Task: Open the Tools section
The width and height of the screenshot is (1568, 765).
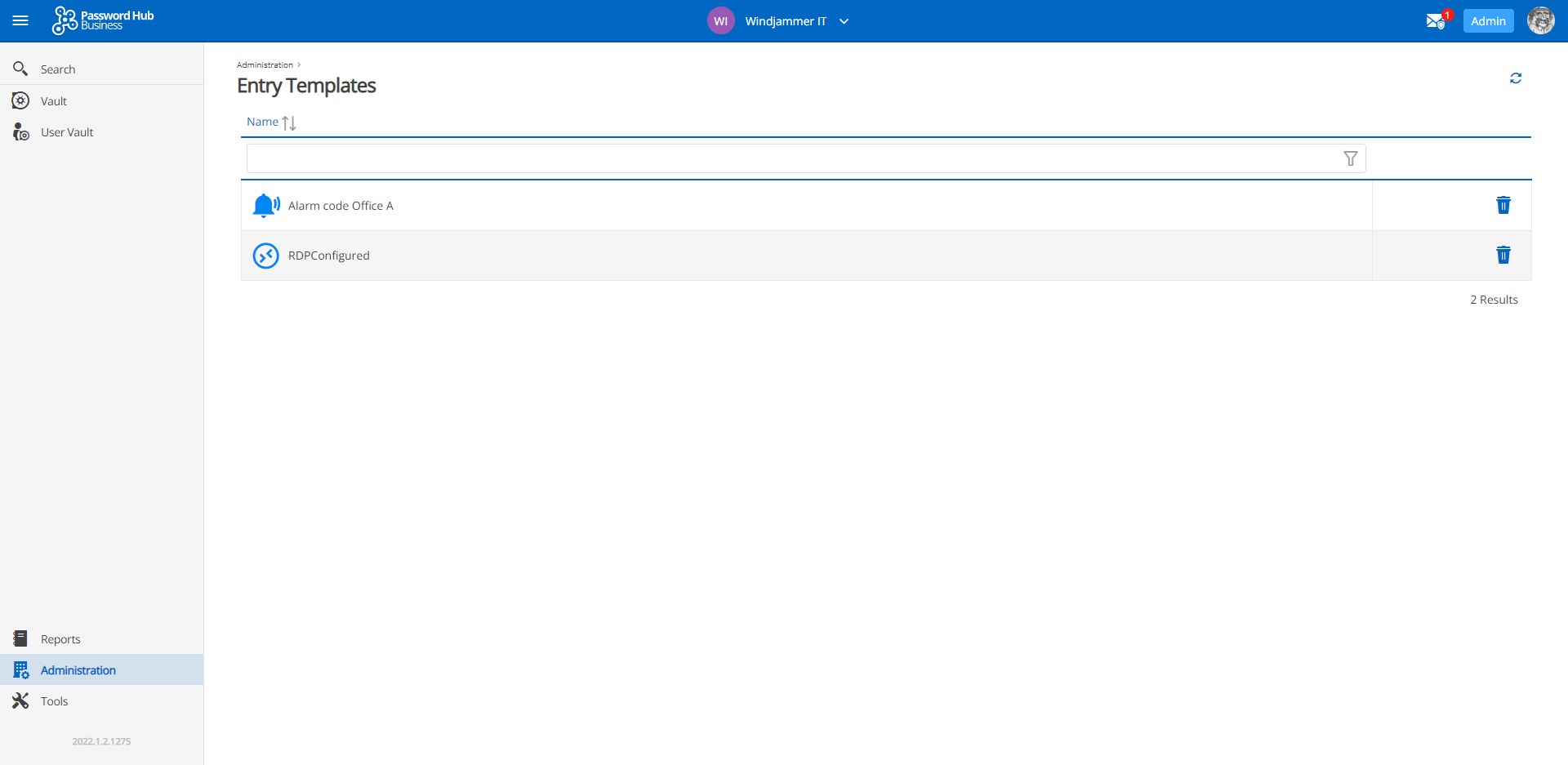Action: click(54, 701)
